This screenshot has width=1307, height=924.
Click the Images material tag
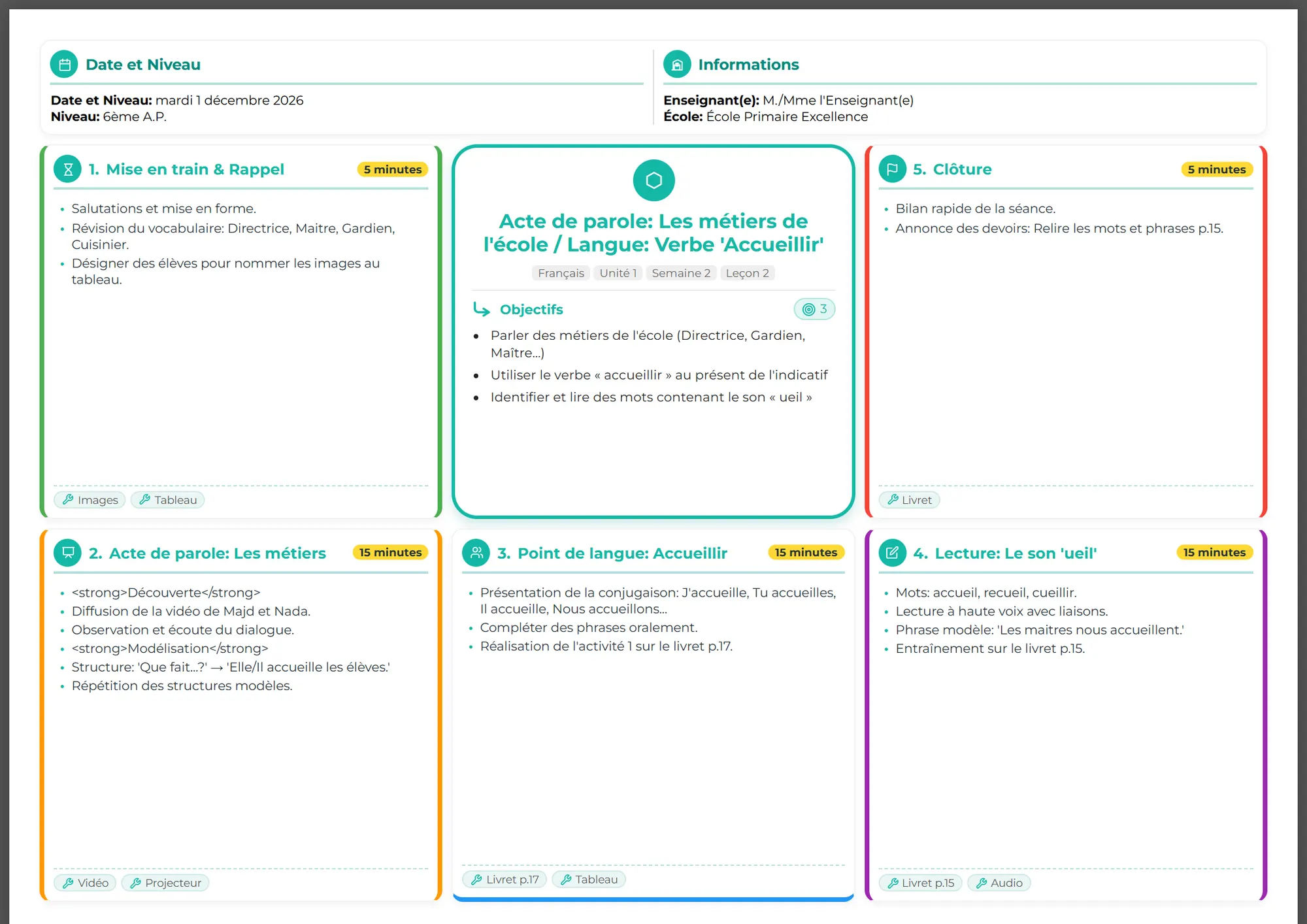(x=90, y=500)
